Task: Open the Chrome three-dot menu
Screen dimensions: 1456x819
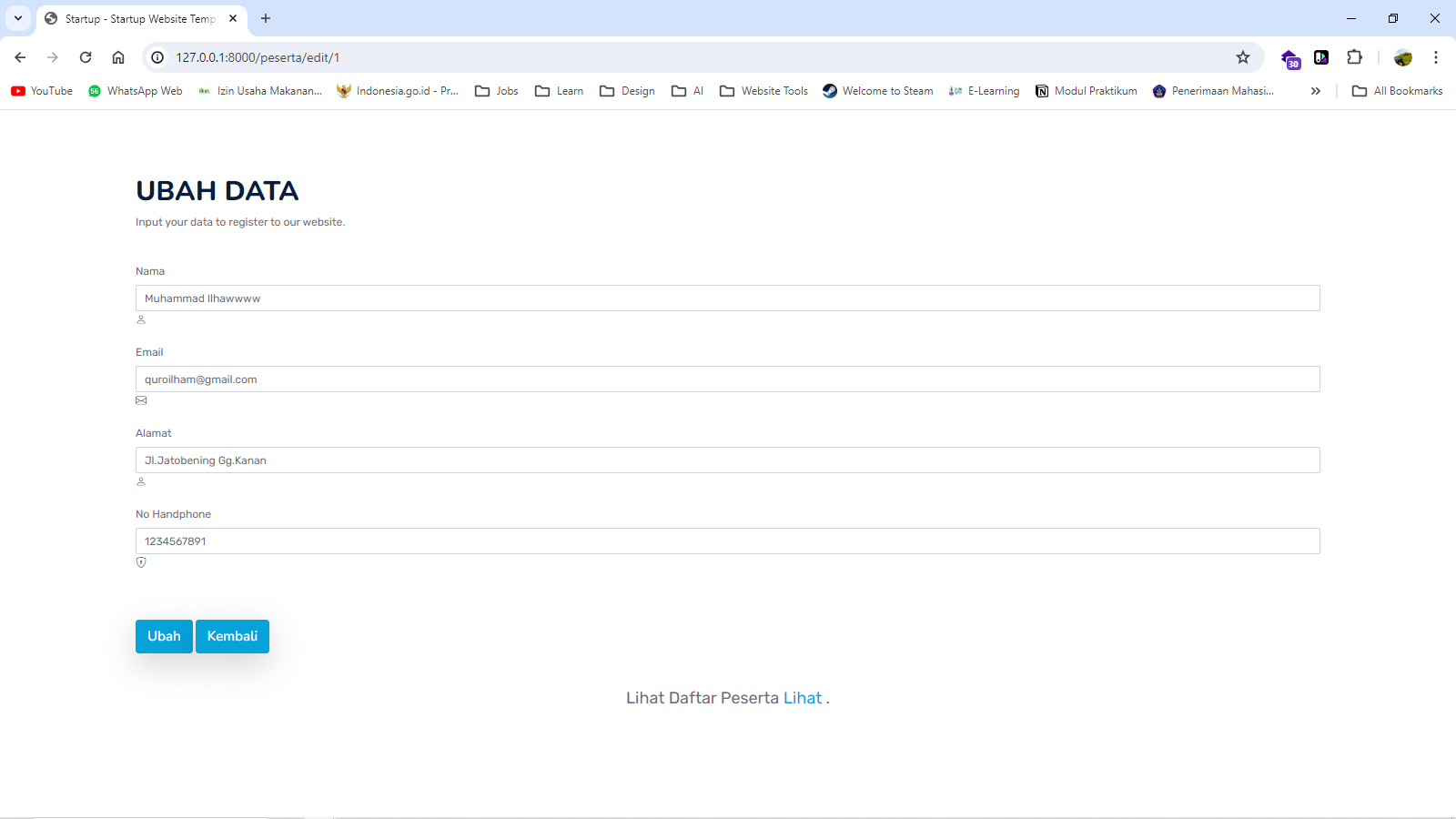Action: coord(1436,57)
